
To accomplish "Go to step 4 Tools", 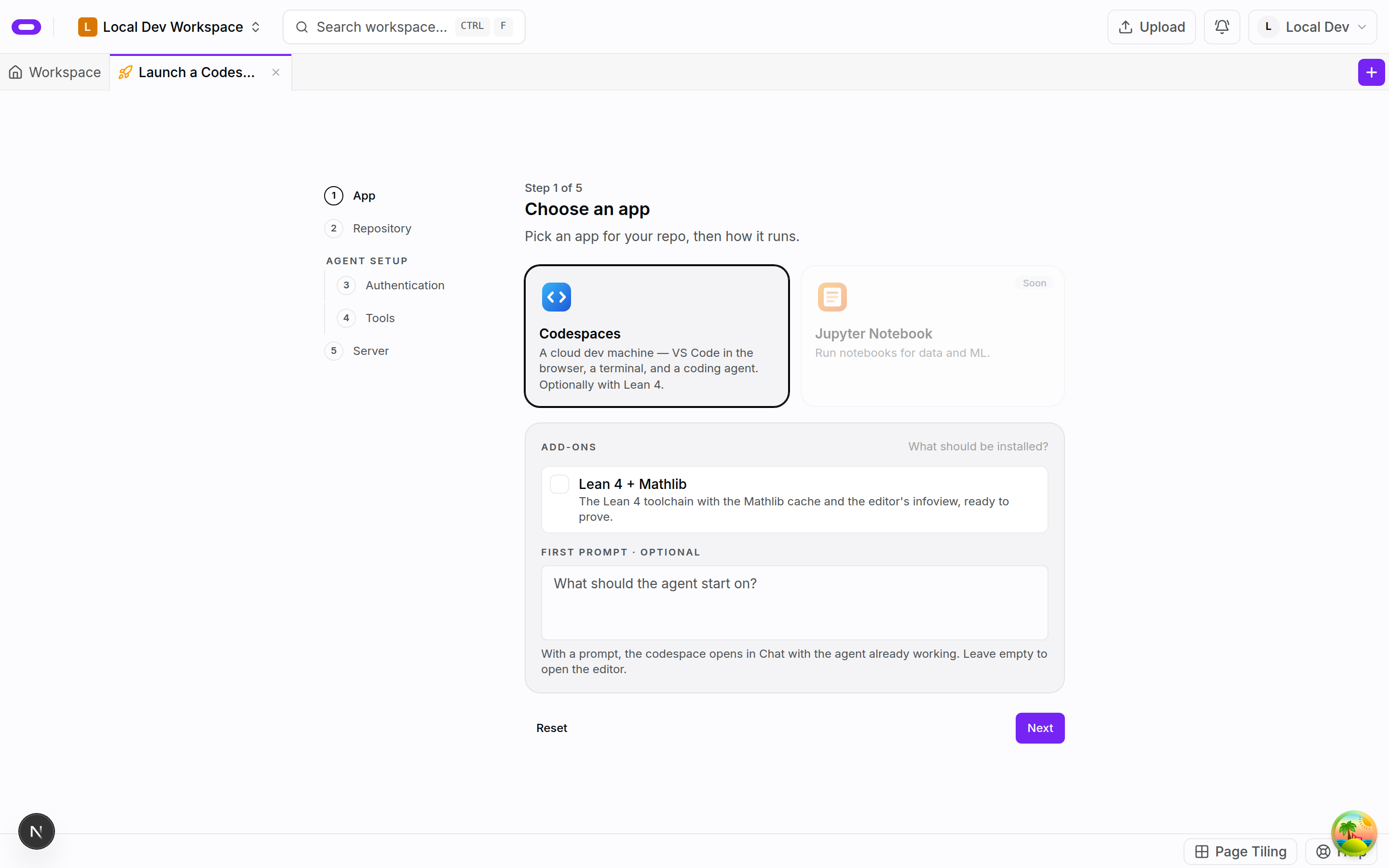I will [x=366, y=318].
